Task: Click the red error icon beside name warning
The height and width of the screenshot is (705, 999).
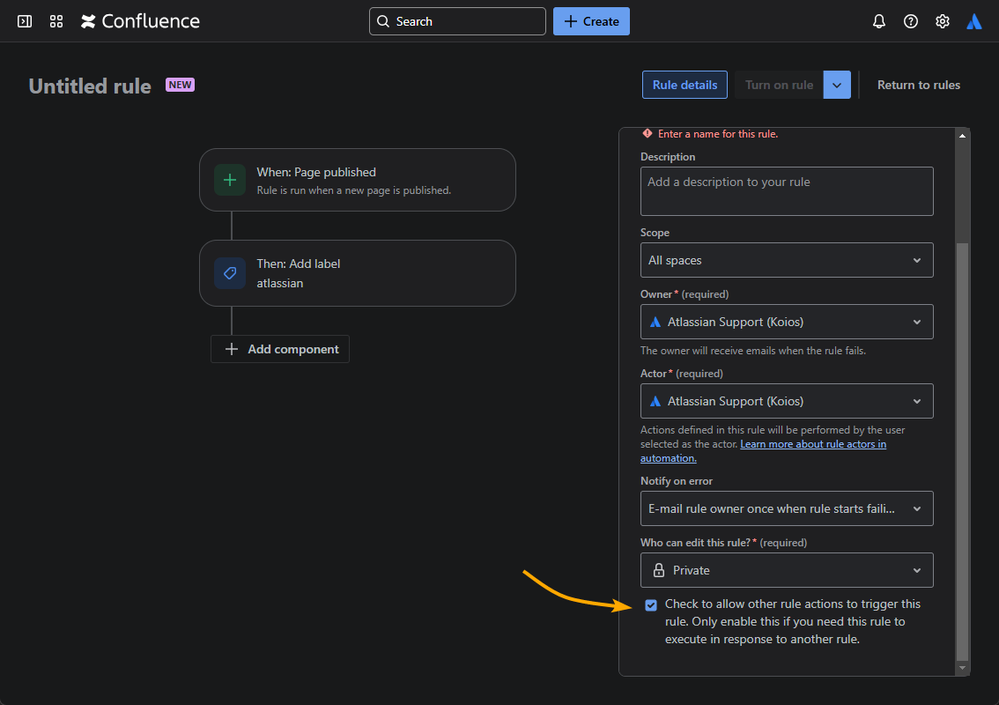Action: tap(647, 134)
